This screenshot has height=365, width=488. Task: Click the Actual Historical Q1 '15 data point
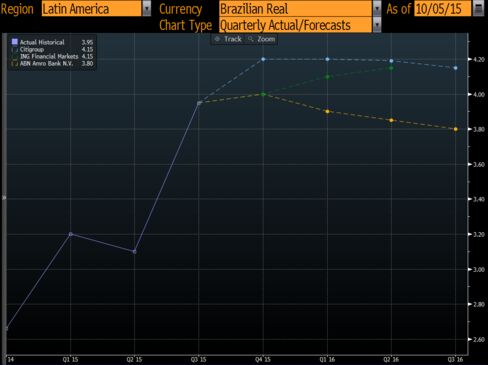[x=70, y=234]
